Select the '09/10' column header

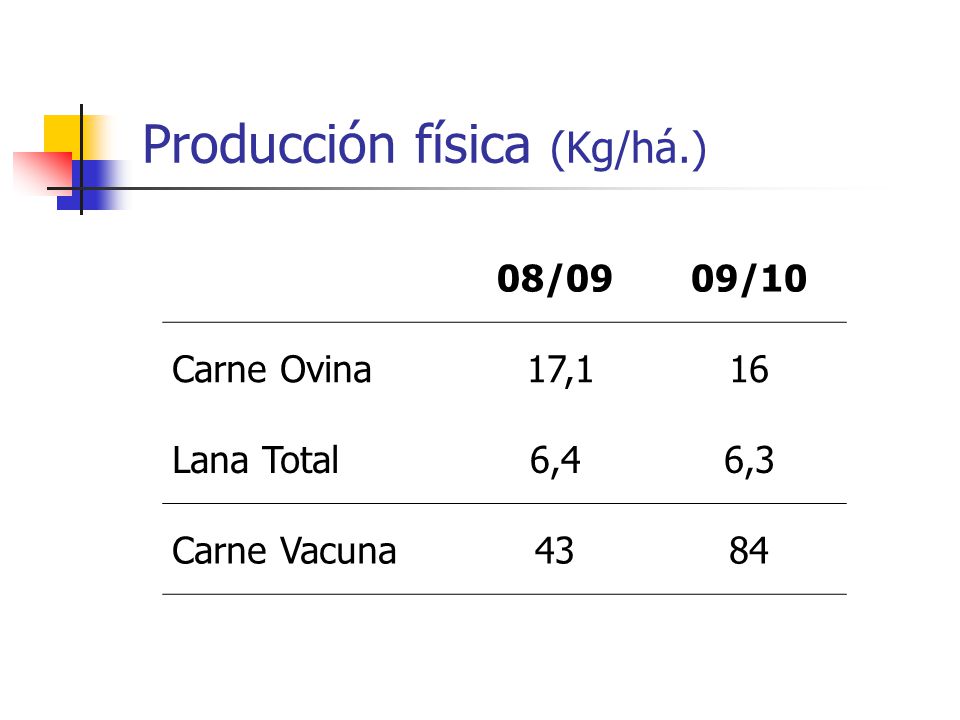click(x=749, y=279)
